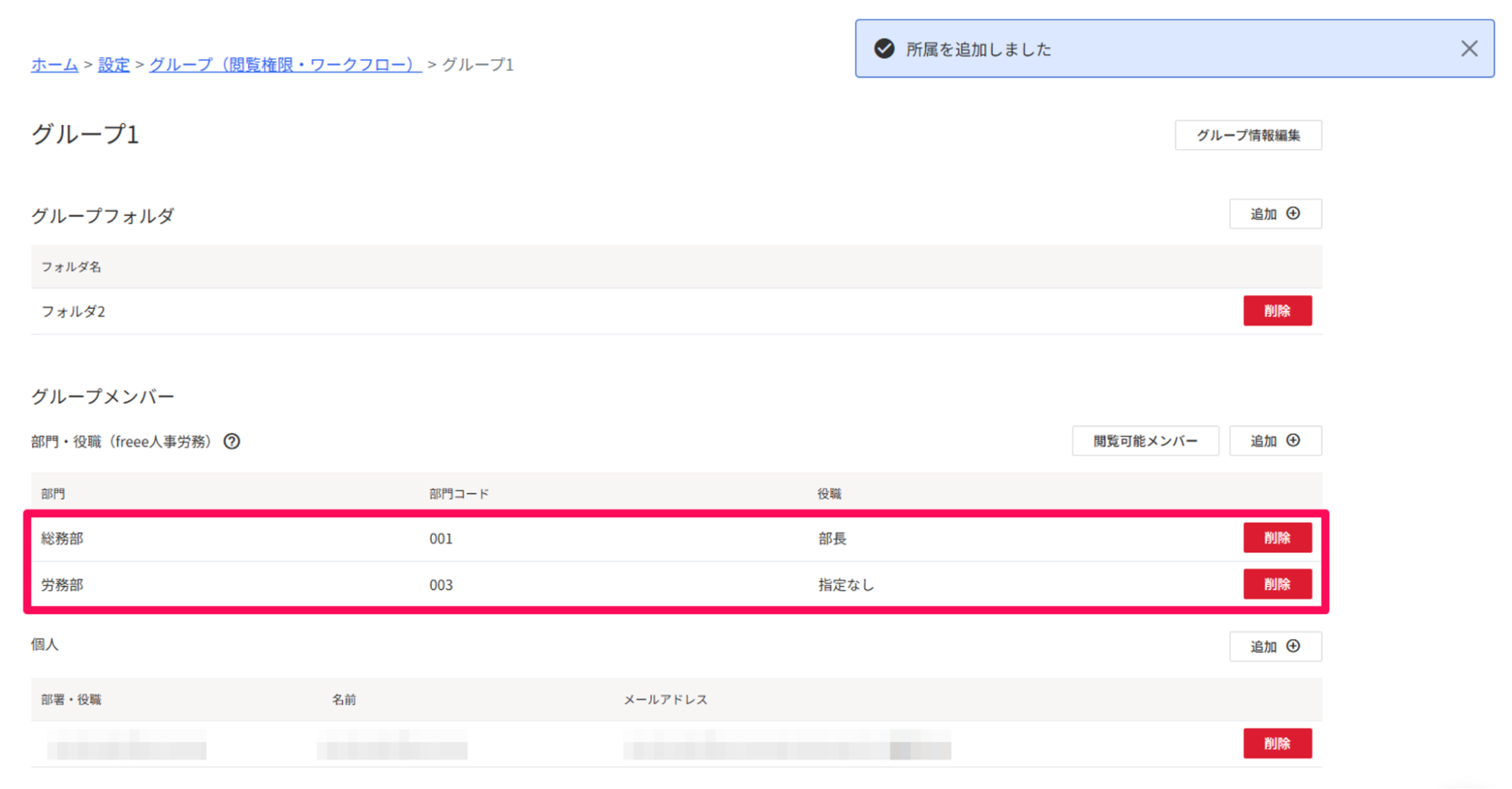Click the 名前 column header
This screenshot has width=1512, height=789.
(344, 700)
